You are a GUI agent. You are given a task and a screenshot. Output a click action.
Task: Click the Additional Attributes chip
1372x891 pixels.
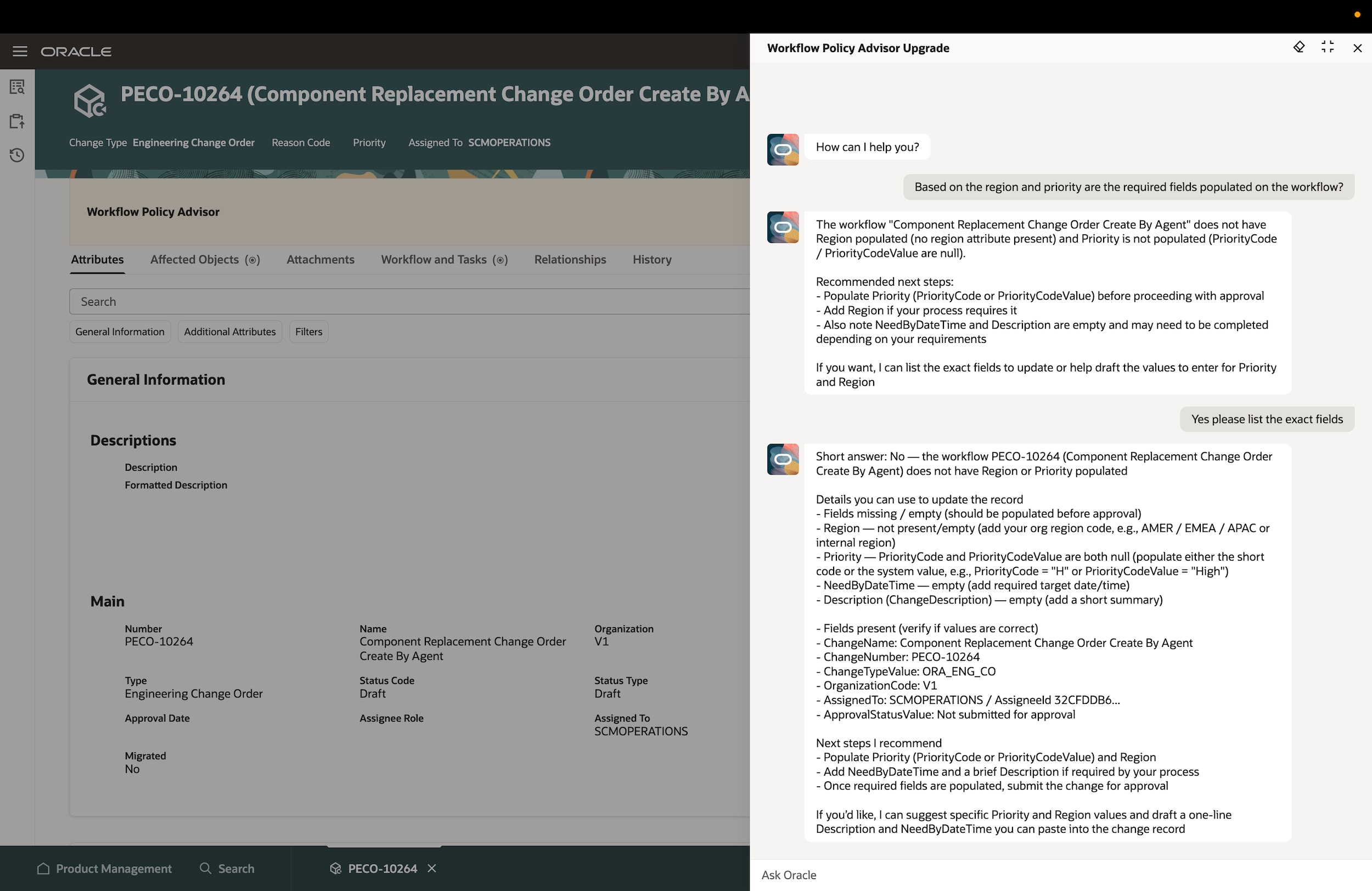click(x=229, y=331)
